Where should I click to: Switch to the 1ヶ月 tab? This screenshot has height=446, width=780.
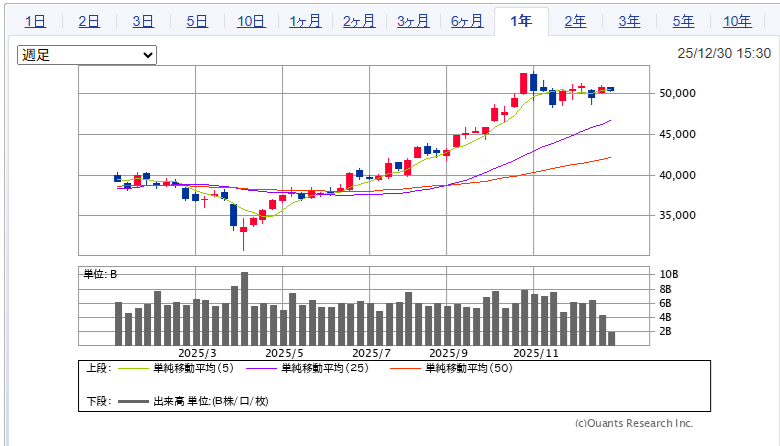coord(305,21)
